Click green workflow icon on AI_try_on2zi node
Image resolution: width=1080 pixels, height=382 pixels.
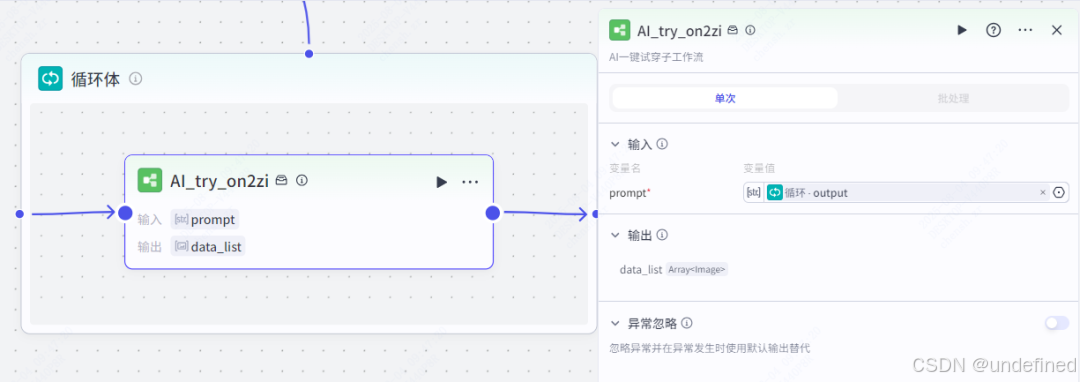click(x=150, y=180)
